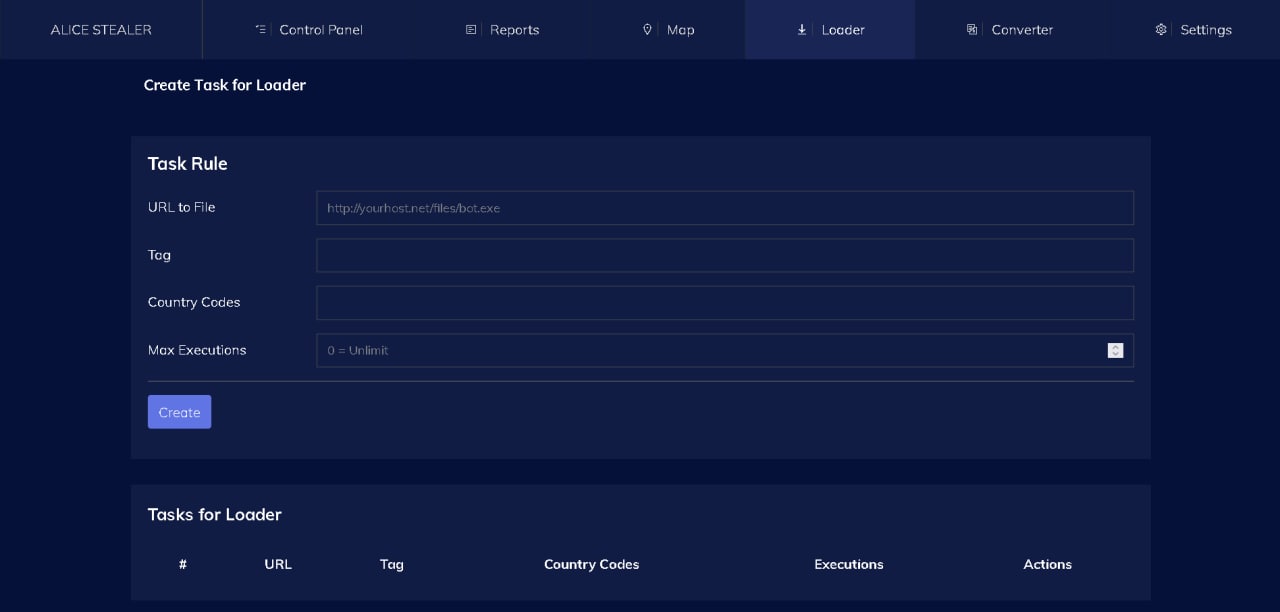
Task: Click the "Actions" column header
Action: tap(1047, 564)
